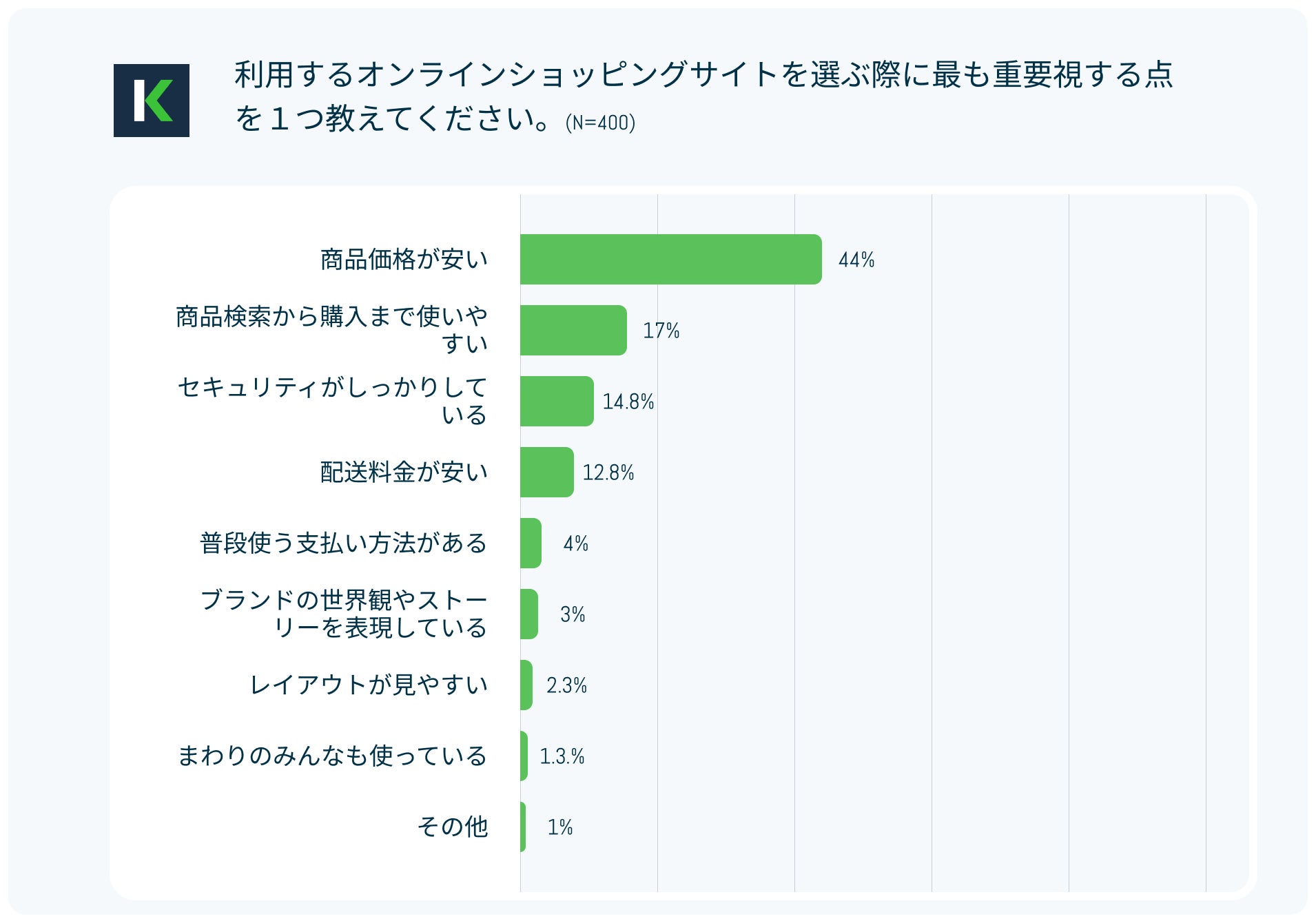Select the 14.8% security bar
Screen dimensions: 1316x923
(557, 402)
